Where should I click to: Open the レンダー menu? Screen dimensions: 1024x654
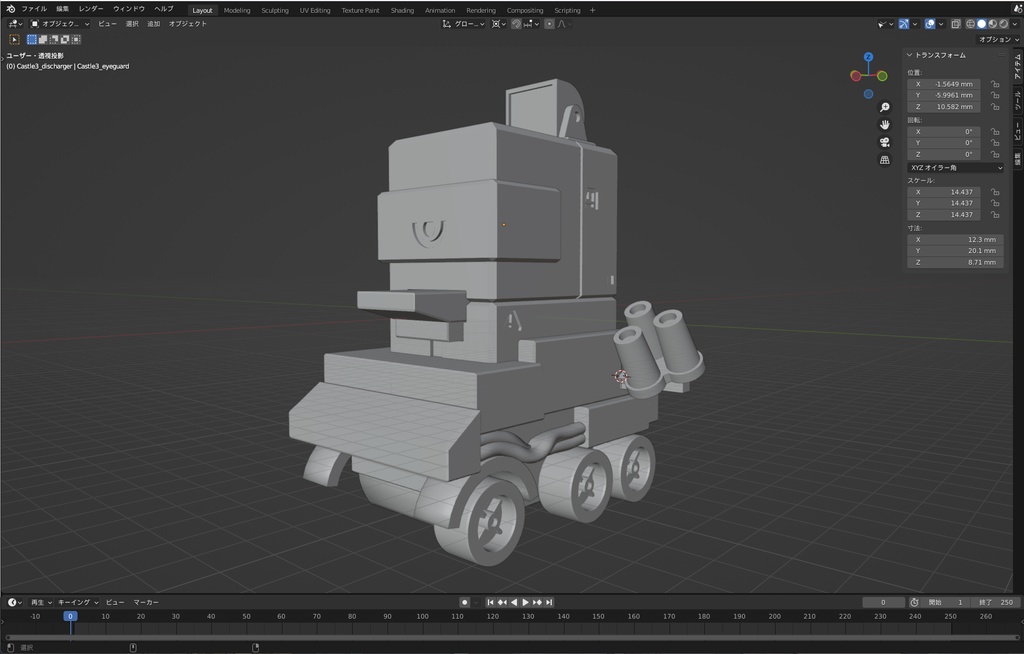tap(91, 9)
